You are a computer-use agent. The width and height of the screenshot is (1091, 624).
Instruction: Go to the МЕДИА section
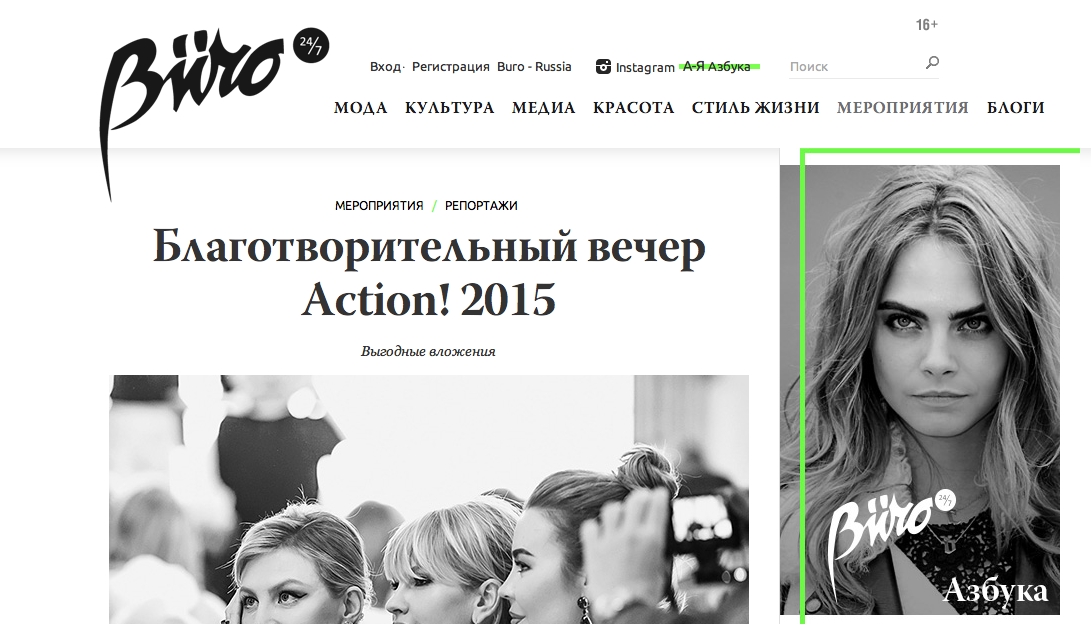543,108
